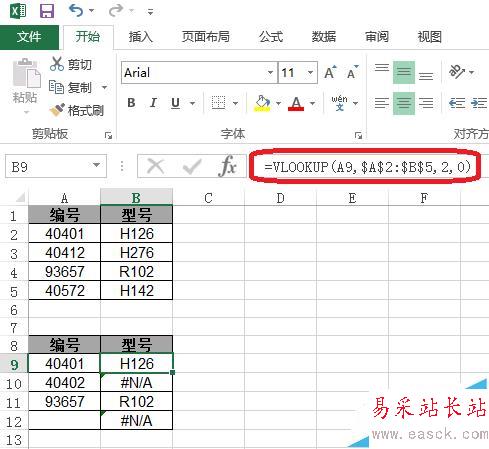Click the Excel application icon
Image resolution: width=489 pixels, height=449 pixels.
click(x=18, y=11)
